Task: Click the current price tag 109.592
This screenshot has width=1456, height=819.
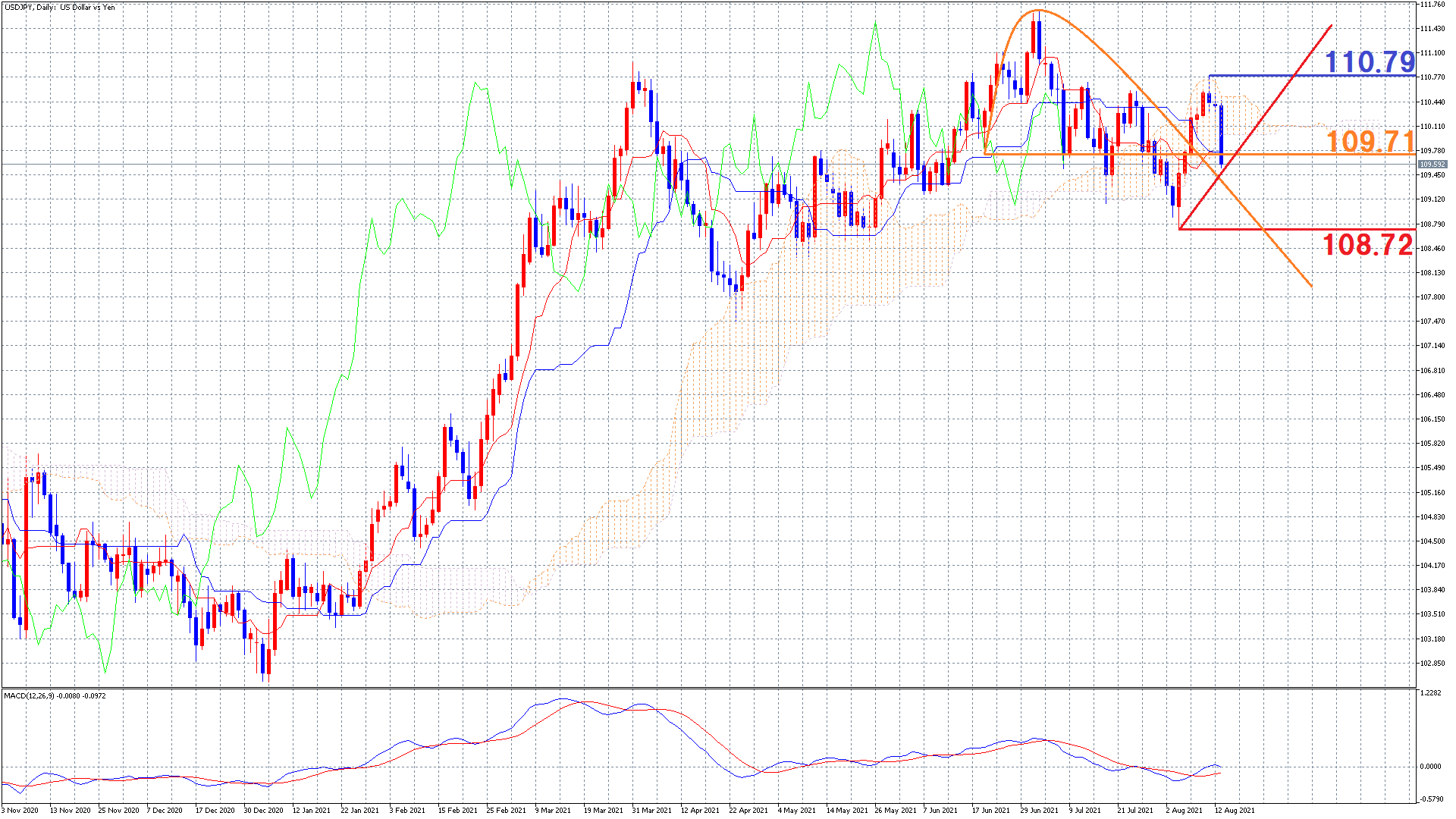Action: click(x=1432, y=164)
